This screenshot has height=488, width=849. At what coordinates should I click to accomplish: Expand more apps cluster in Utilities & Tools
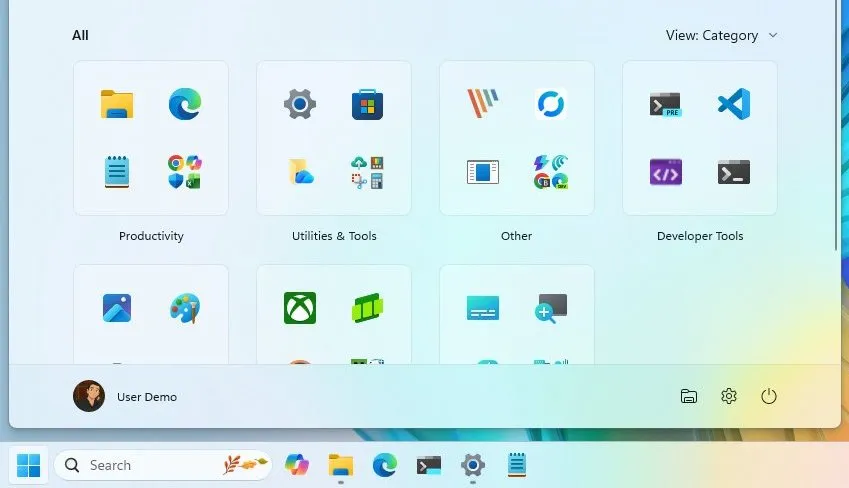pos(368,172)
